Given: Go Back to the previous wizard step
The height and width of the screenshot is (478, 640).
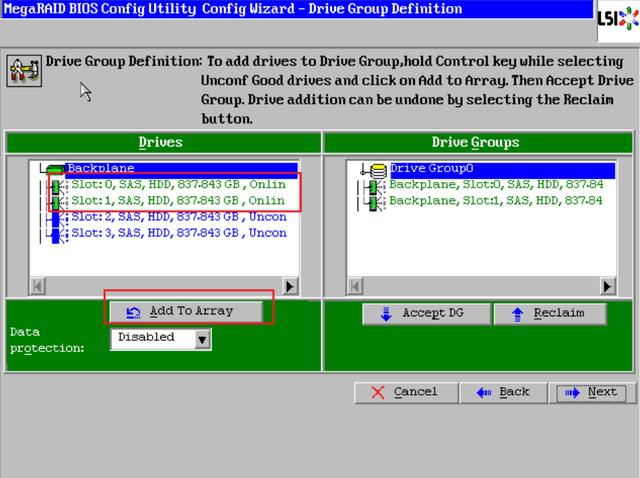Looking at the screenshot, I should click(x=504, y=392).
